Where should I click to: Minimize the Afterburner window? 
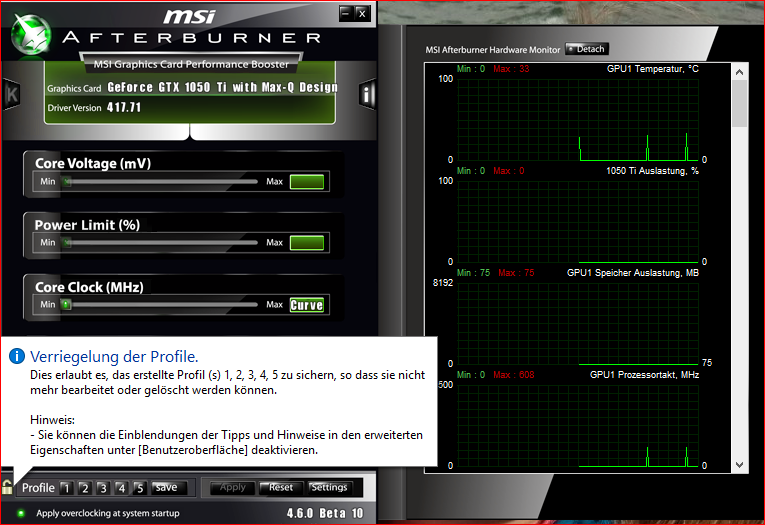coord(346,13)
